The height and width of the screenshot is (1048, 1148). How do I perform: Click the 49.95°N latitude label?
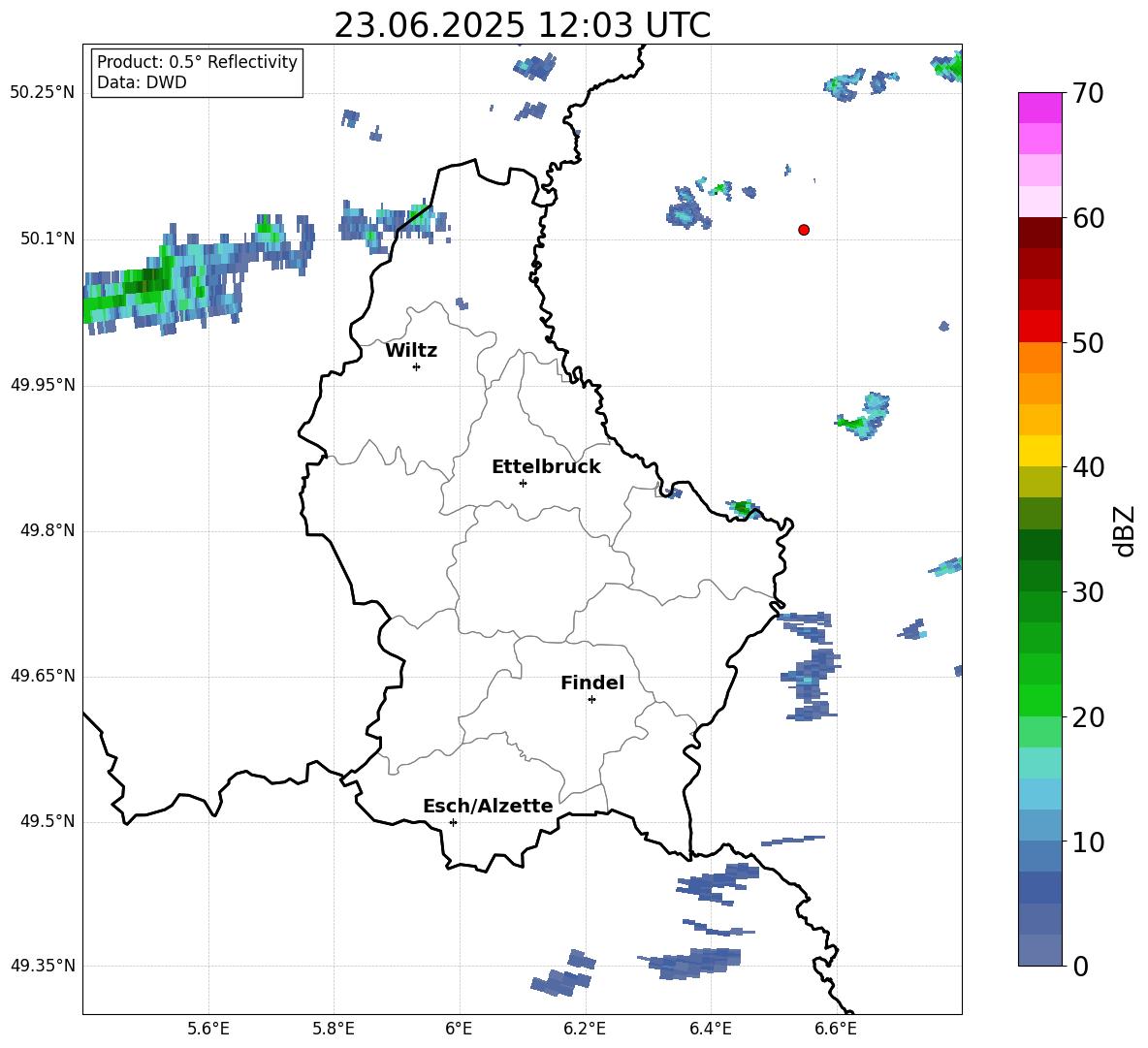tap(43, 385)
